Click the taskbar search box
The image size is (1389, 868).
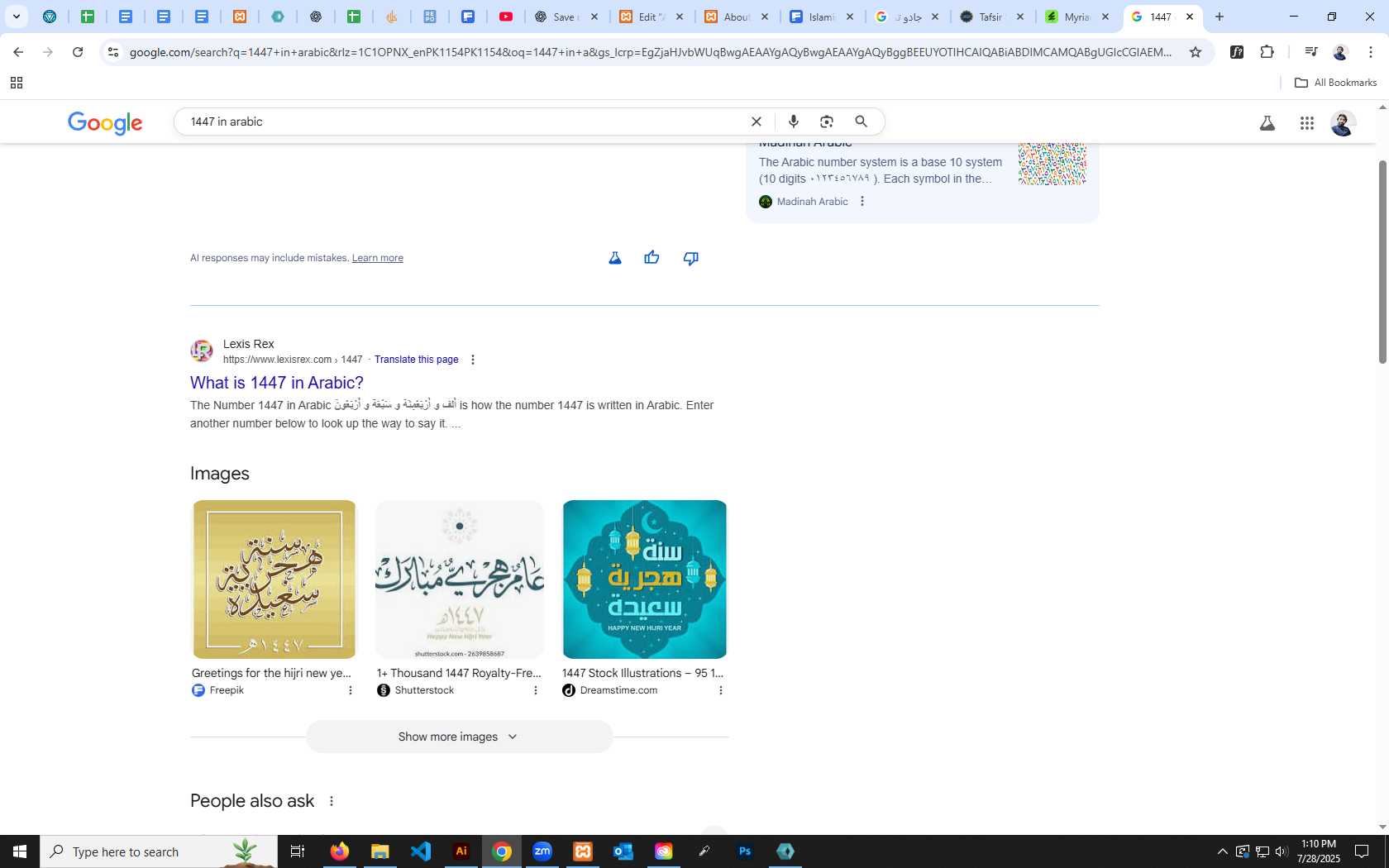pyautogui.click(x=159, y=851)
